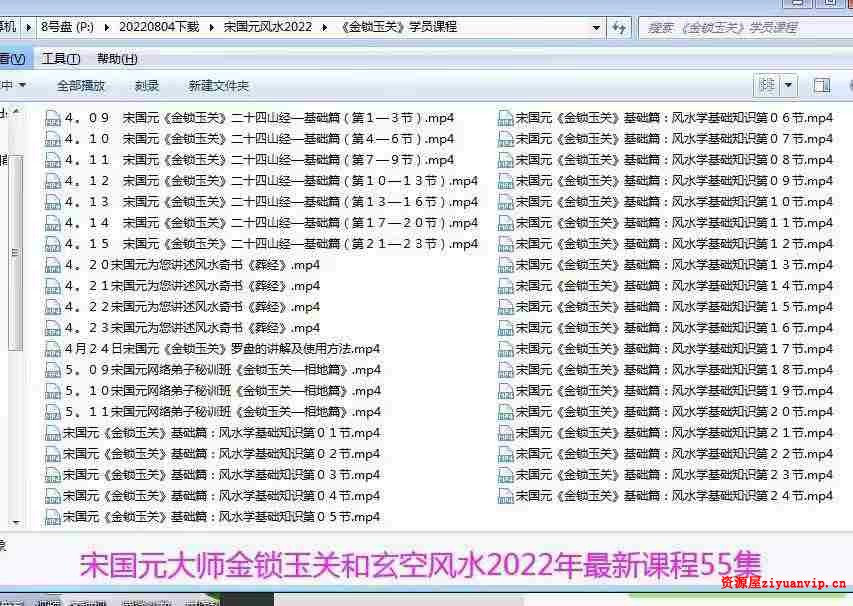
Task: Click navigation pane scroll down arrow
Action: (16, 522)
